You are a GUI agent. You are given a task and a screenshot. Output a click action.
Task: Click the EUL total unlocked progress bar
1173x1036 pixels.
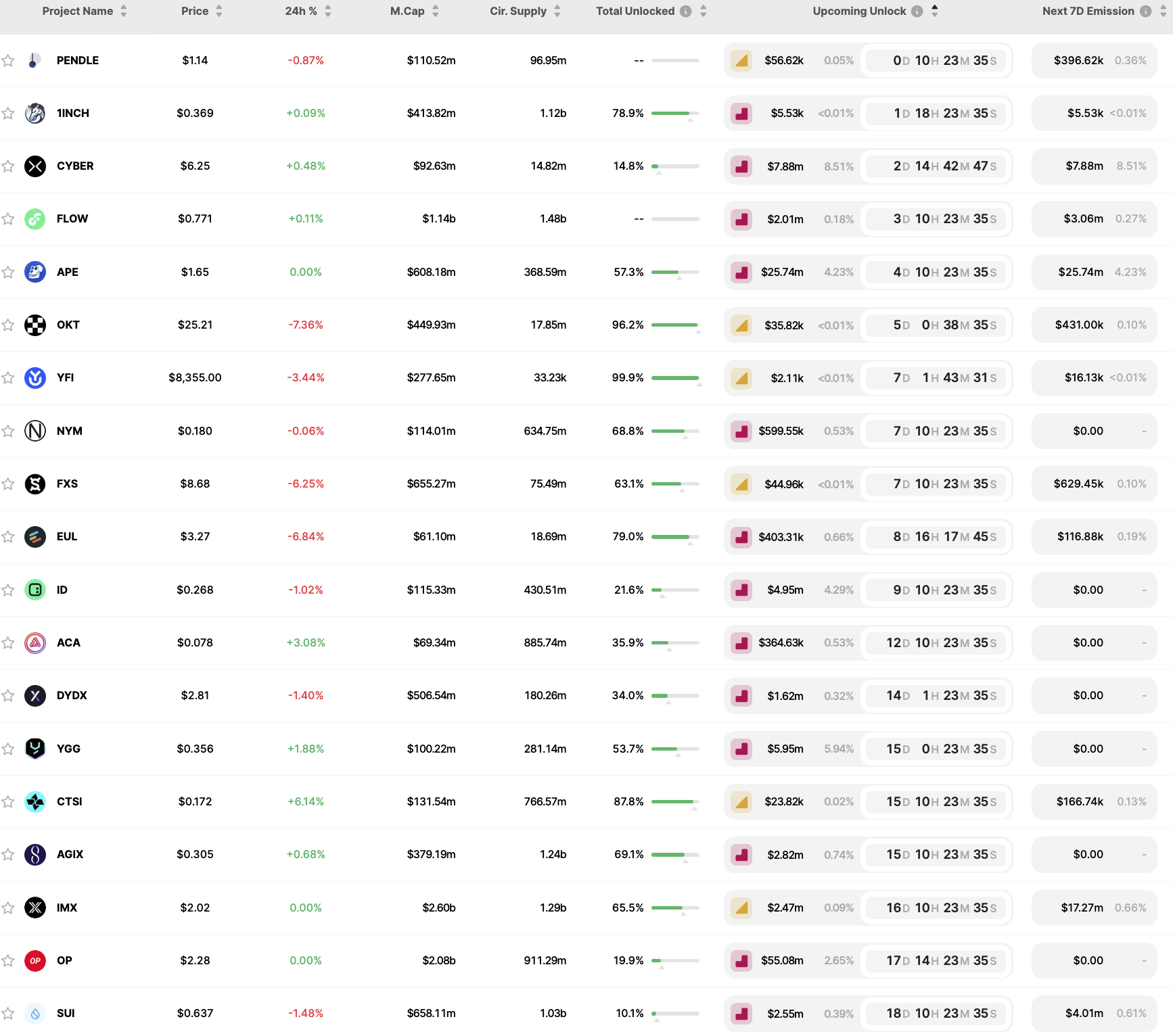674,537
